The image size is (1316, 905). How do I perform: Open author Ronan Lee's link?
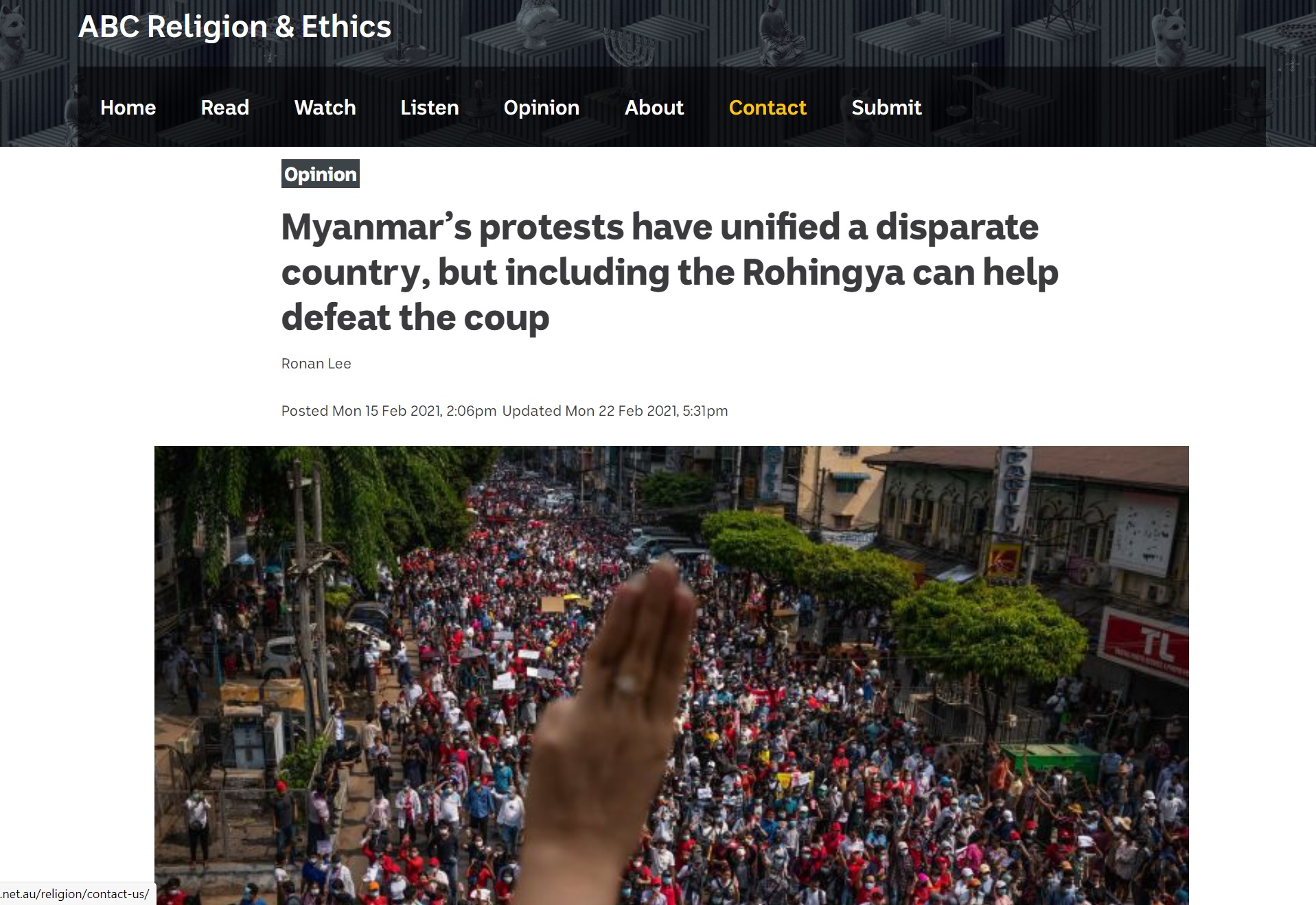[x=316, y=364]
